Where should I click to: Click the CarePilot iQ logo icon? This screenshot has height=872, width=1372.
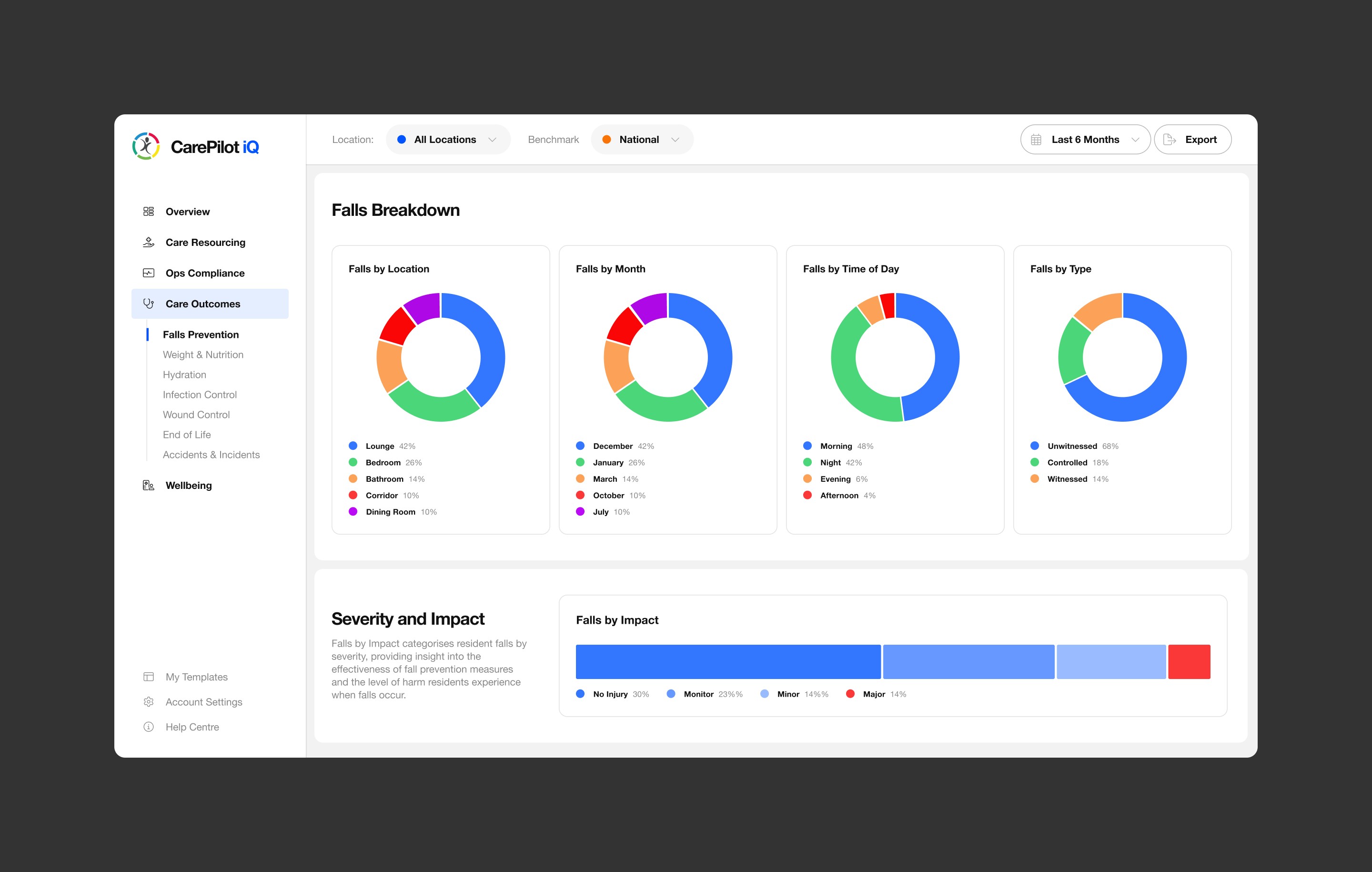point(146,146)
